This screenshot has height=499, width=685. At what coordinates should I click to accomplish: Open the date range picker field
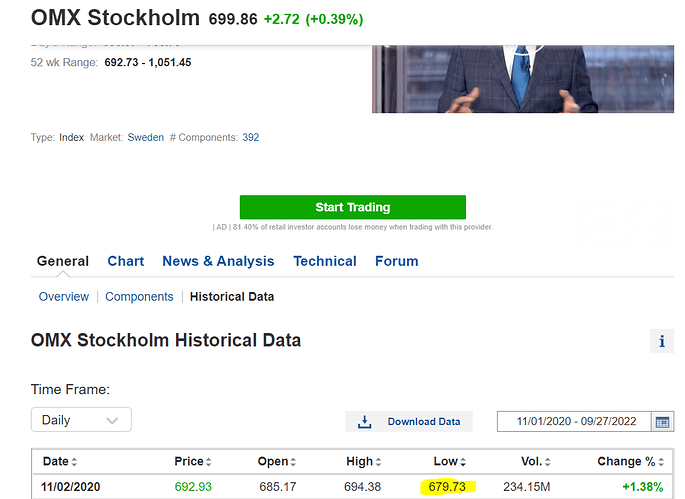pyautogui.click(x=575, y=421)
